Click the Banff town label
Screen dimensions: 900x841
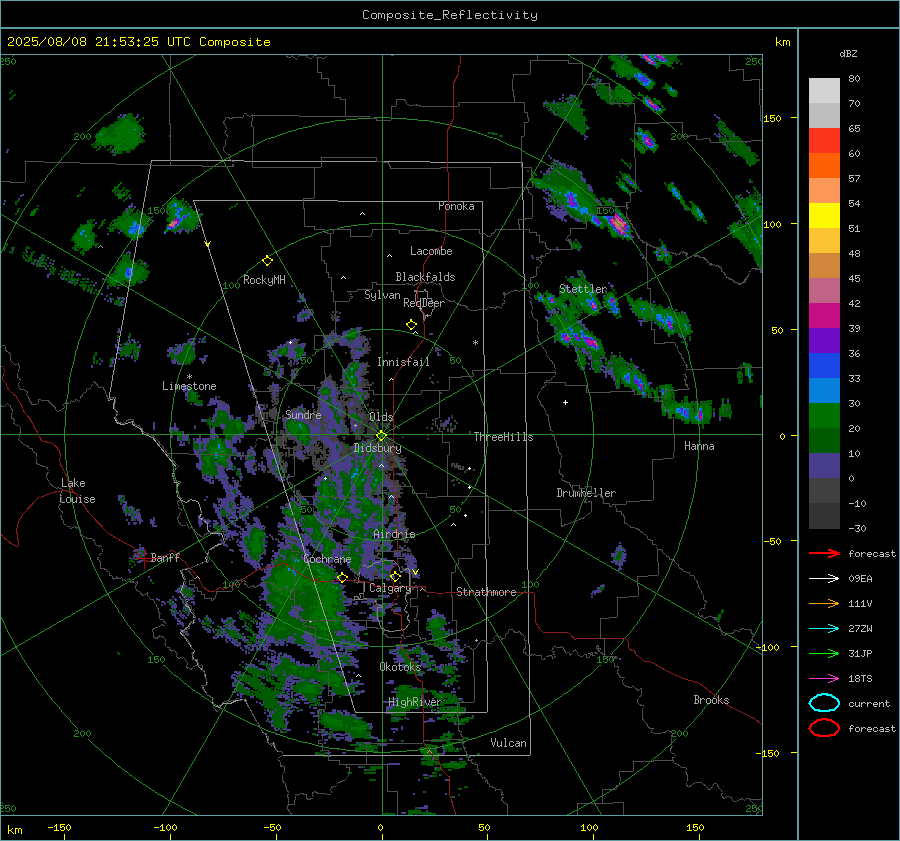165,557
